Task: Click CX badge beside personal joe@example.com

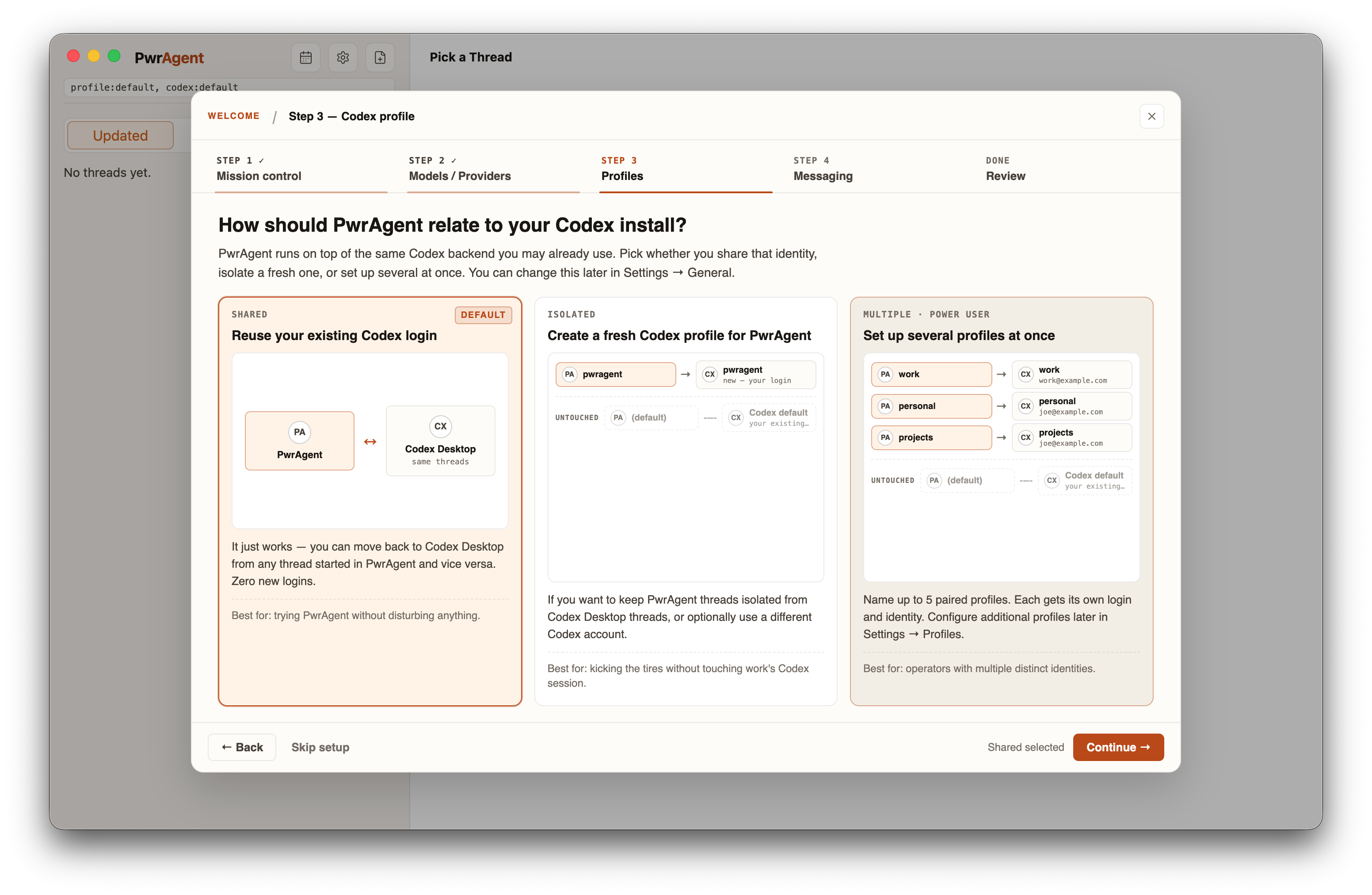Action: [1025, 406]
